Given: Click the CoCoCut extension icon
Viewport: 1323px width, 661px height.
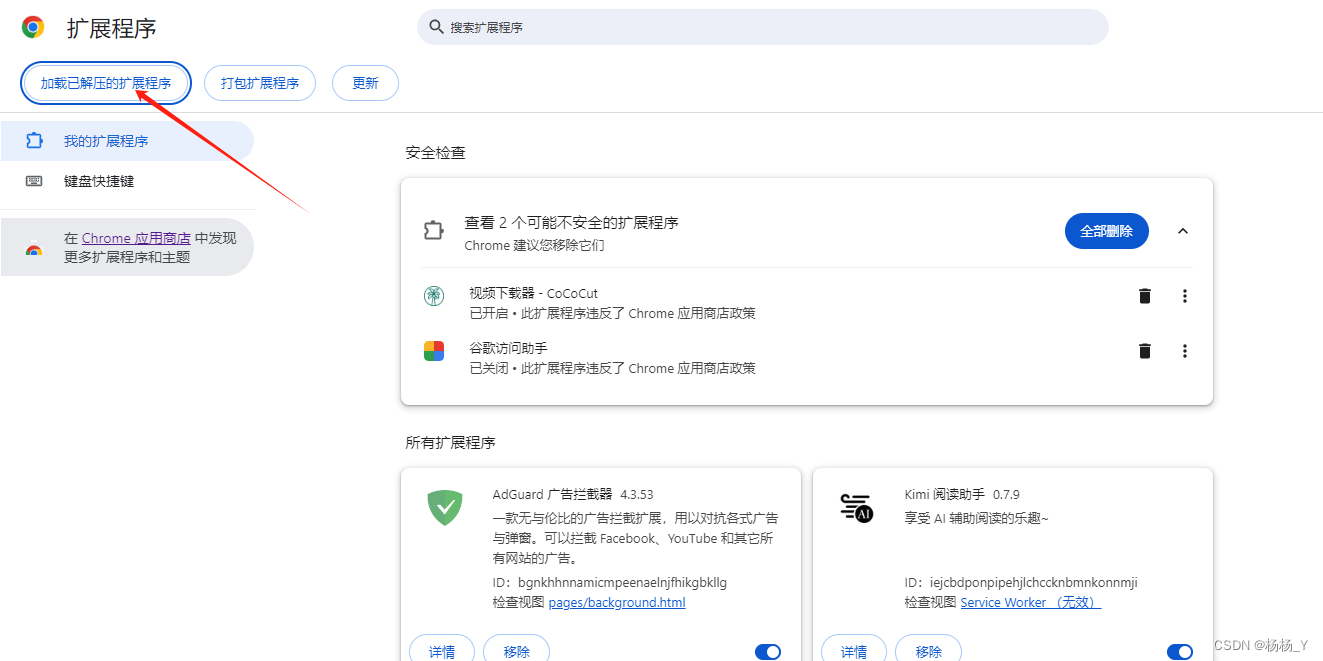Looking at the screenshot, I should coord(433,295).
